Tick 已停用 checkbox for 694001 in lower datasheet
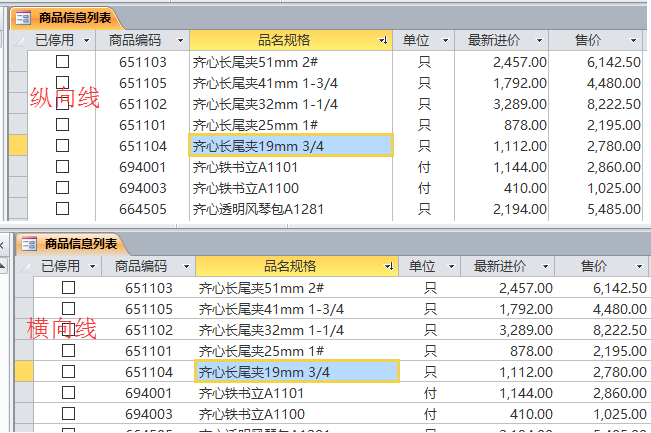Screen dimensions: 651x433 click(x=69, y=393)
